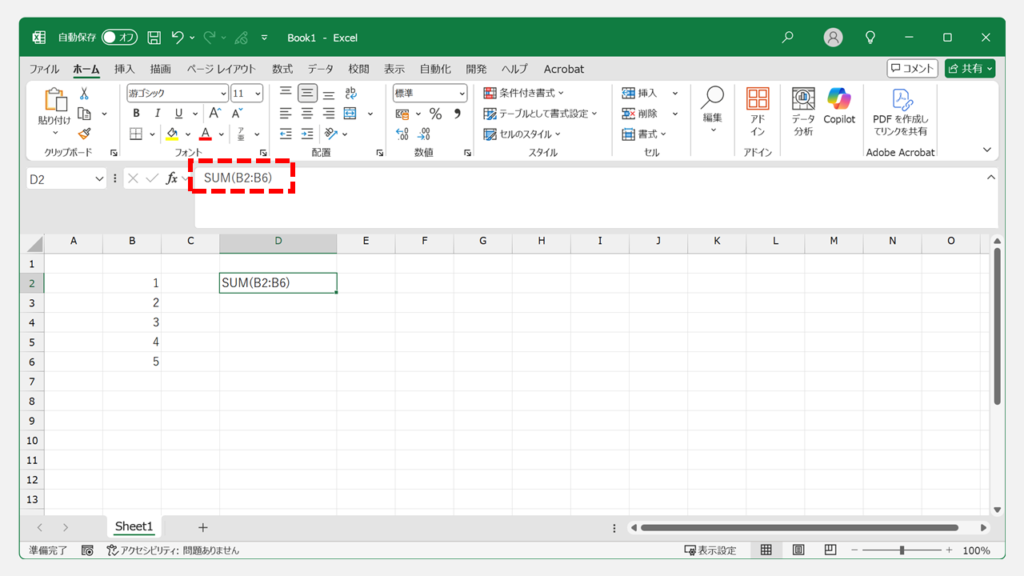The image size is (1024, 576).
Task: Open the search magnifier in title bar
Action: tap(788, 37)
